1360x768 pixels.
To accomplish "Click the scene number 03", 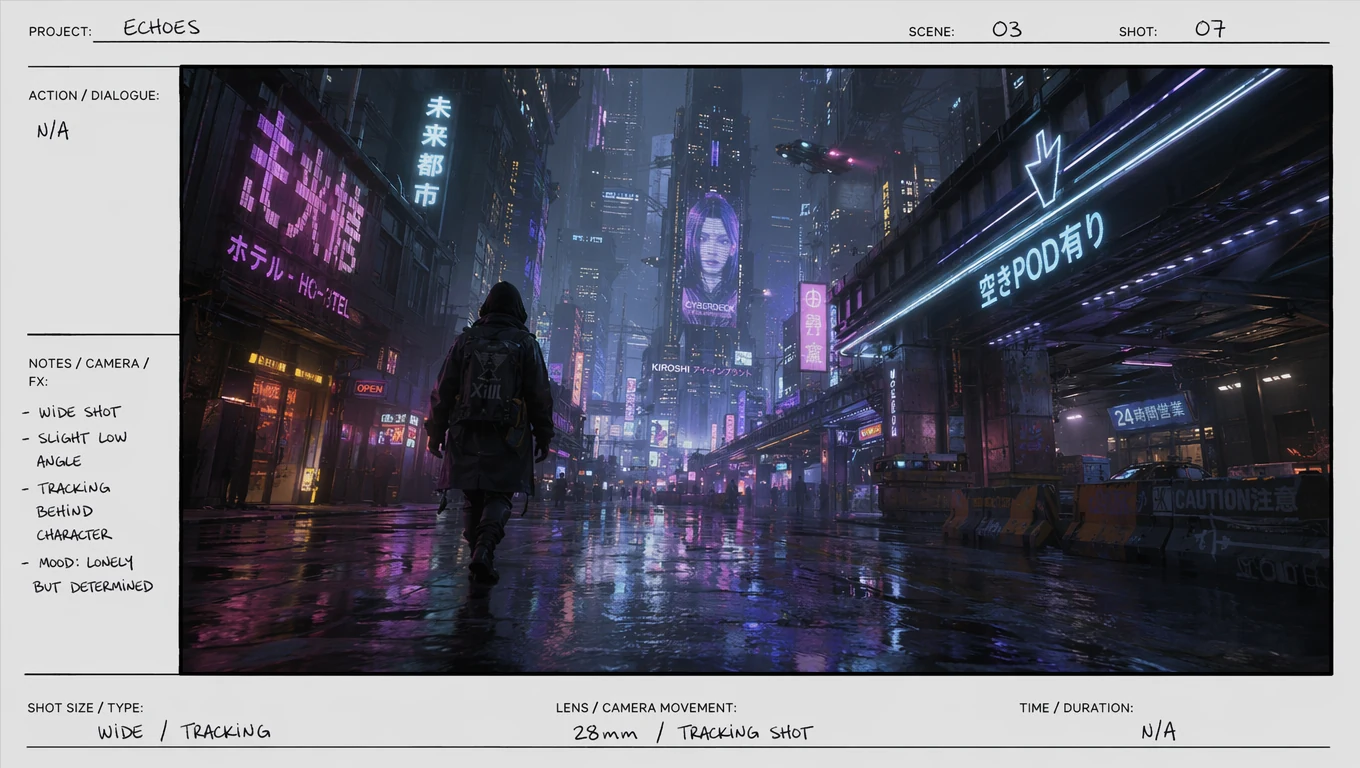I will pos(1006,29).
